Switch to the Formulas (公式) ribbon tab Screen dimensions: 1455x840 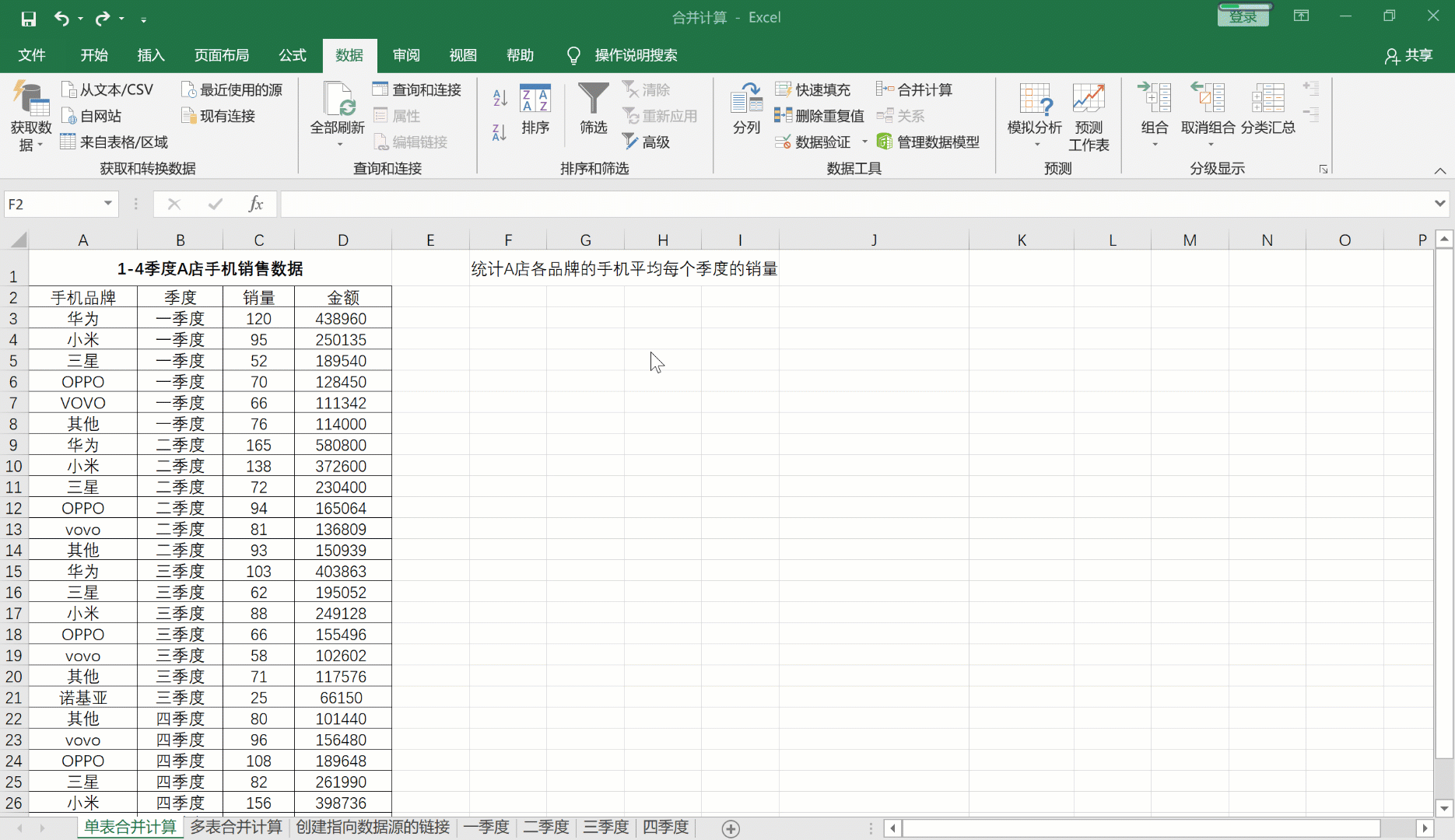[293, 55]
